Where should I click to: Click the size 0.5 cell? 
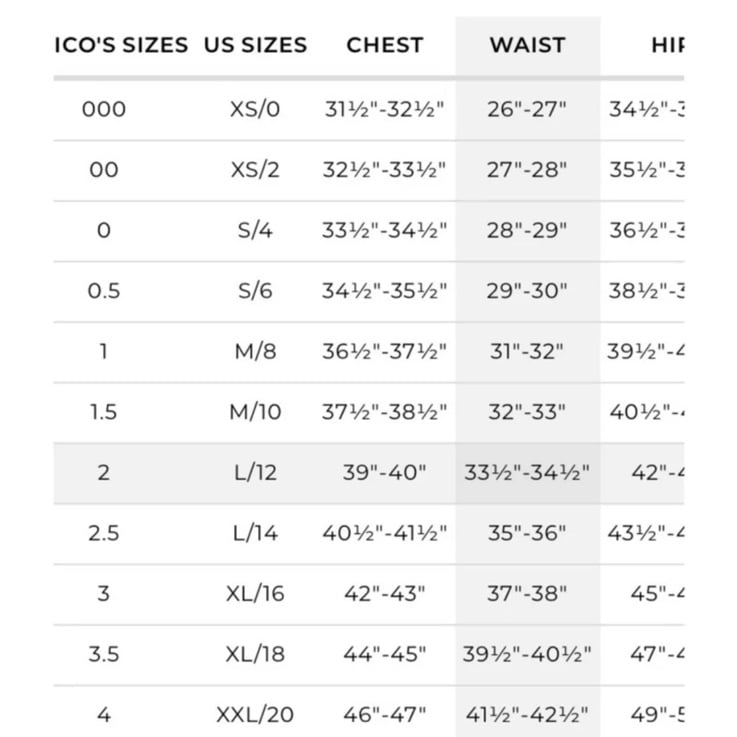click(104, 291)
